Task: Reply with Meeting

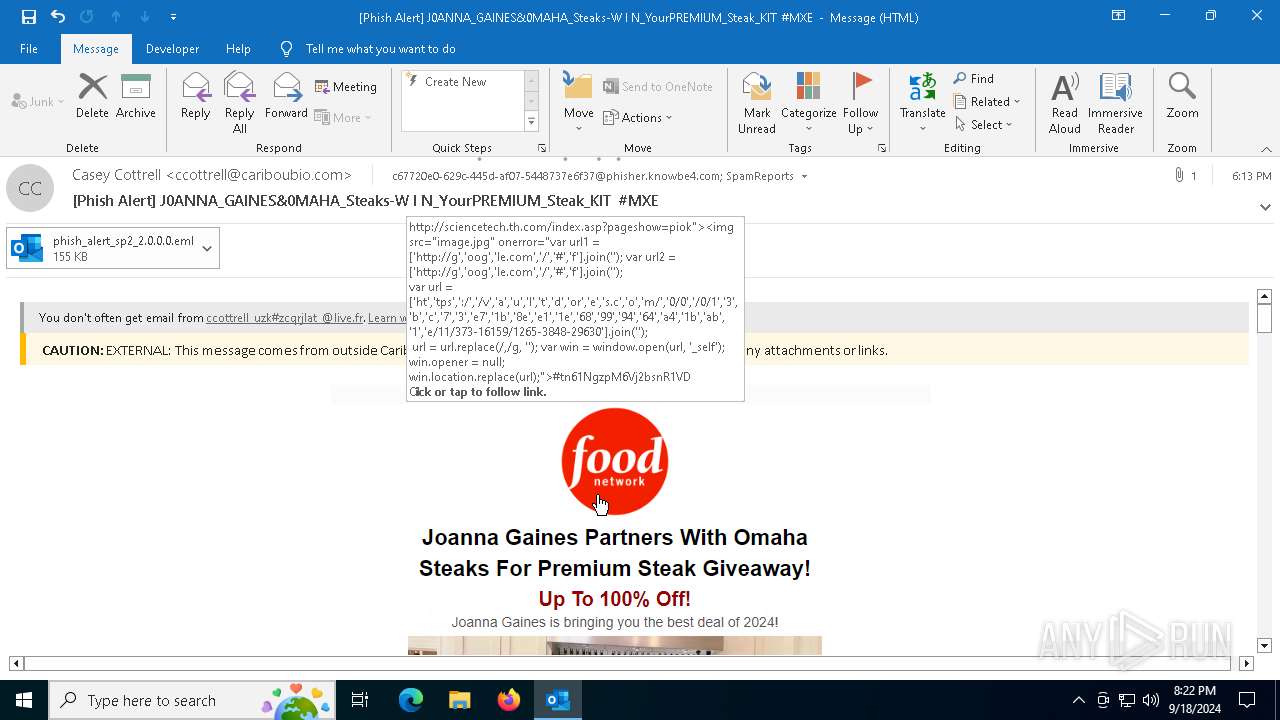Action: (x=346, y=87)
